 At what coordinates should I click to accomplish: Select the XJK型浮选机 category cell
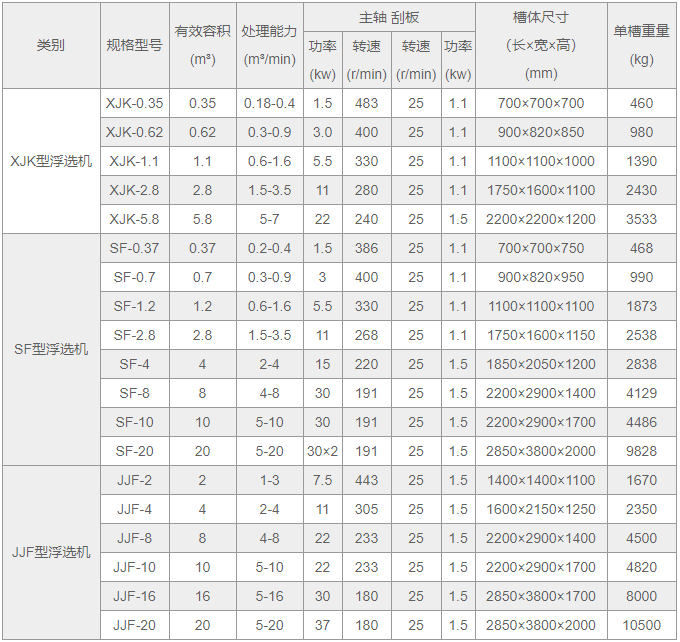point(51,161)
